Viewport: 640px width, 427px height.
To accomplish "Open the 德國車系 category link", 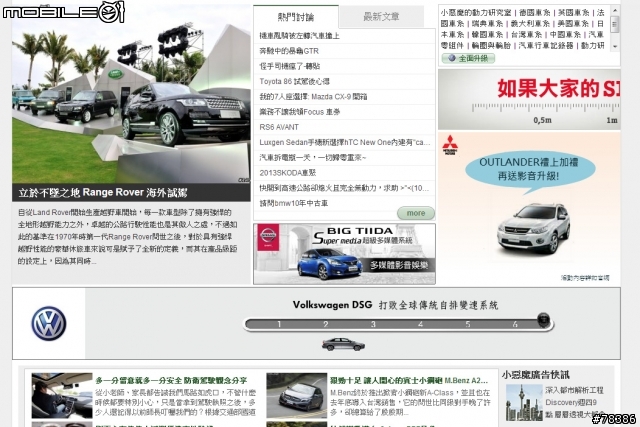I will click(535, 13).
